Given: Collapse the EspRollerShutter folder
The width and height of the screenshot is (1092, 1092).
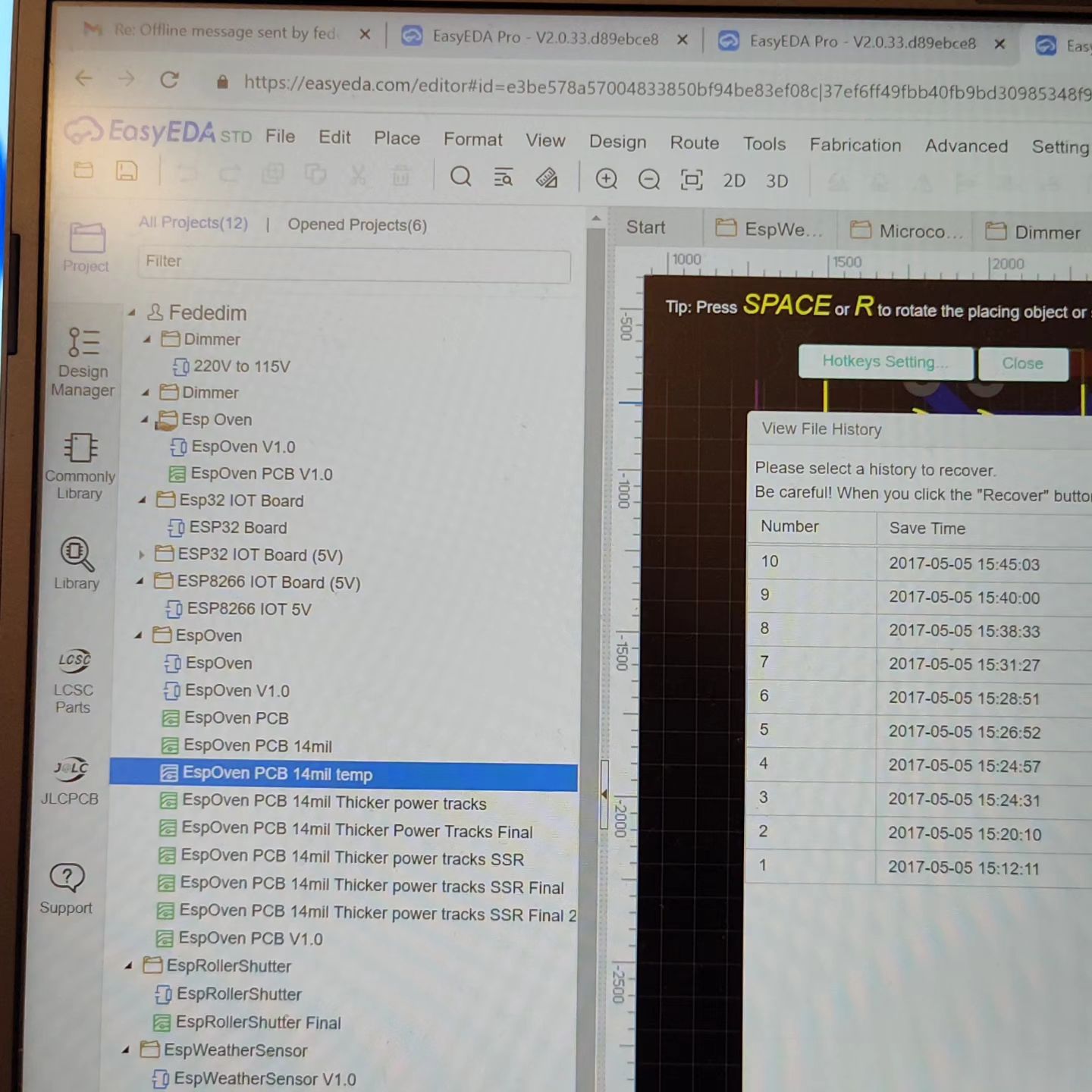Looking at the screenshot, I should point(128,965).
